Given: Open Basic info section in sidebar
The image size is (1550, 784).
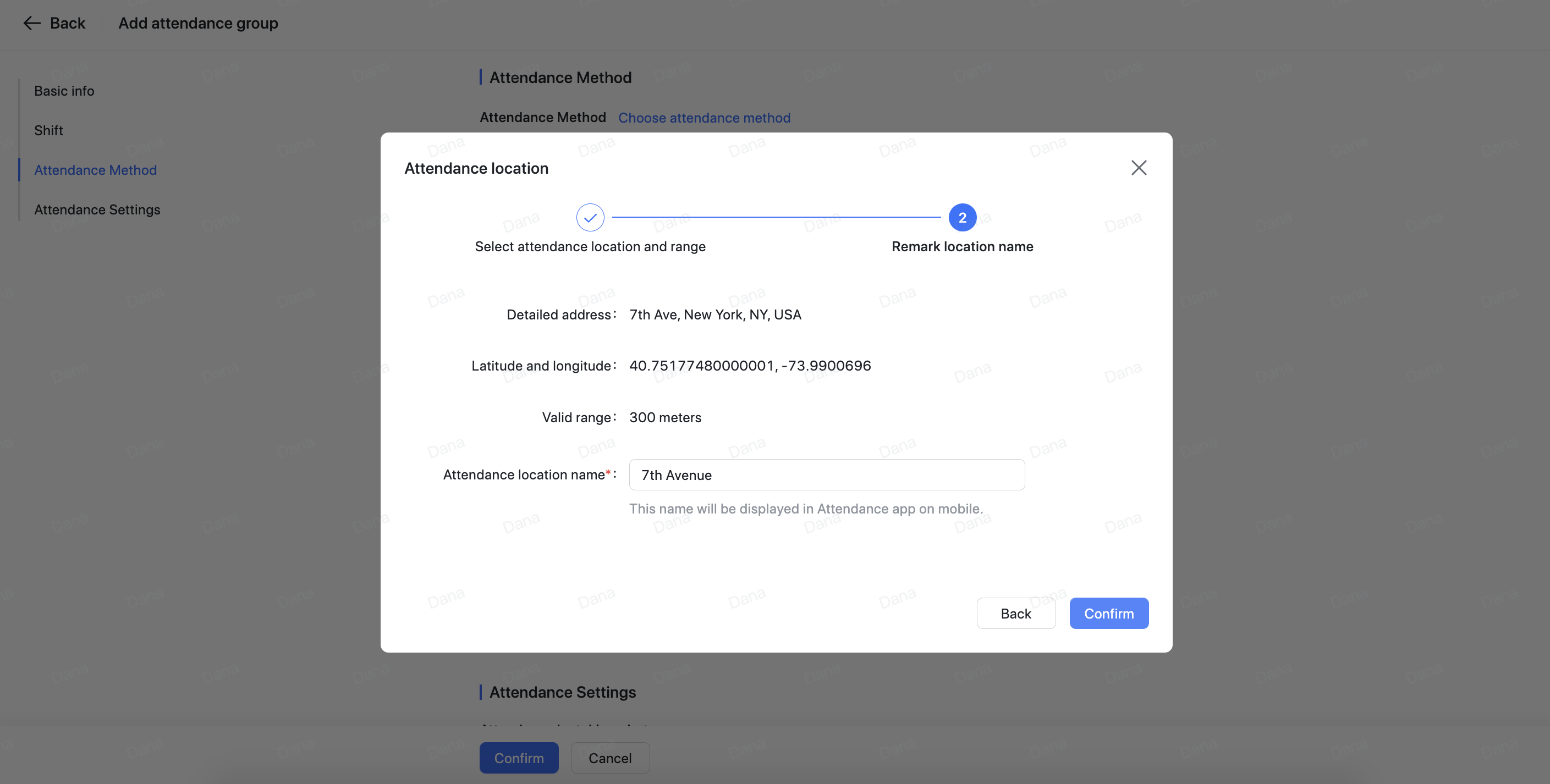Looking at the screenshot, I should pos(63,90).
